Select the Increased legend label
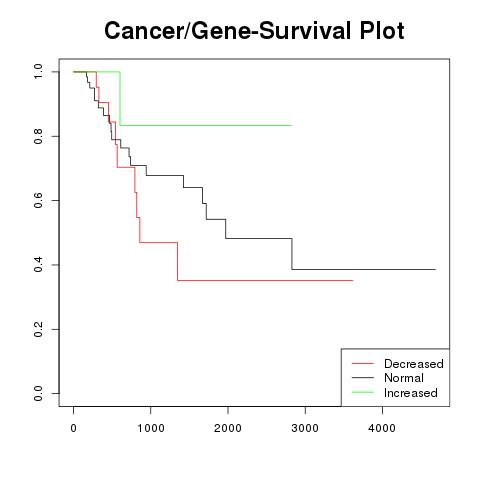The width and height of the screenshot is (480, 480). tap(411, 393)
